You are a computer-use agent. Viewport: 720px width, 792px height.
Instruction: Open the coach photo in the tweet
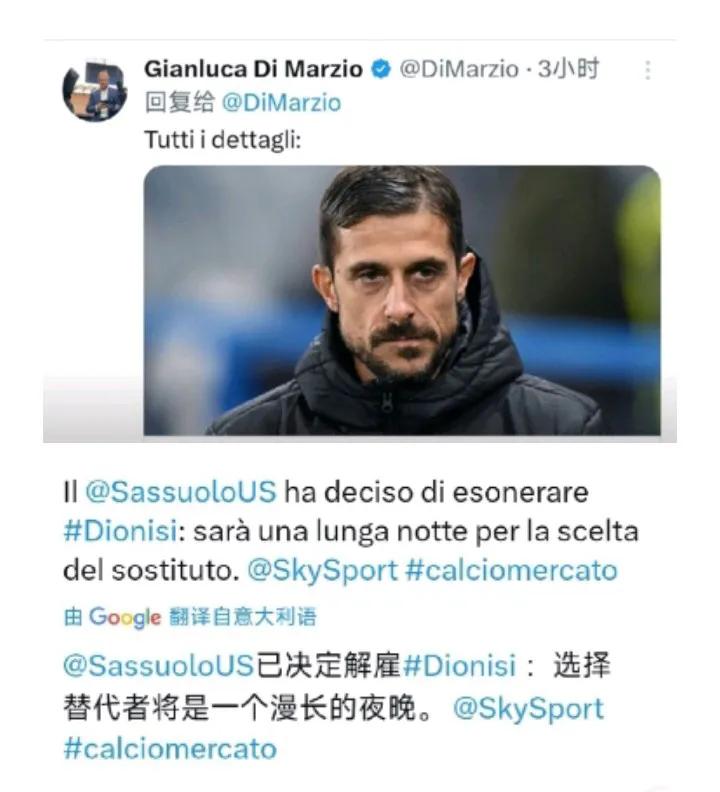402,301
